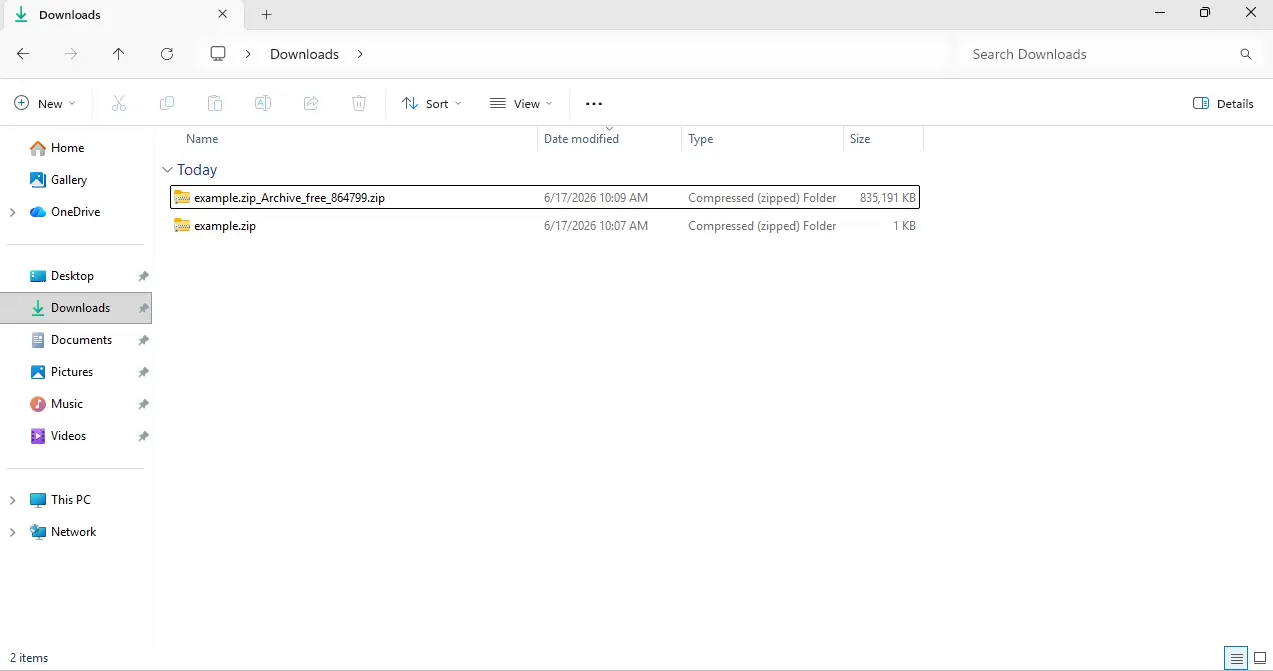Image resolution: width=1273 pixels, height=671 pixels.
Task: Unpin Desktop using its pin icon
Action: point(143,276)
